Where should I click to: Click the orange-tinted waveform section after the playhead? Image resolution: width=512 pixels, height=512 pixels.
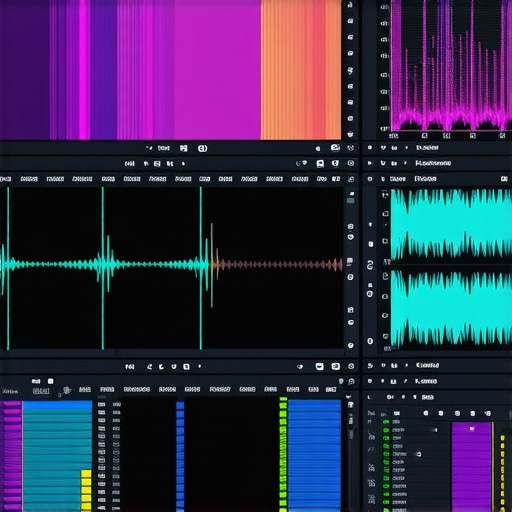(x=277, y=265)
